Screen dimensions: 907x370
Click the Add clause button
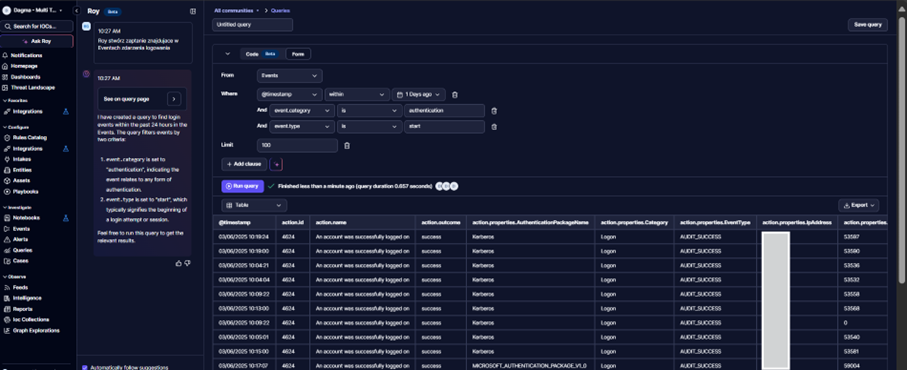point(244,164)
